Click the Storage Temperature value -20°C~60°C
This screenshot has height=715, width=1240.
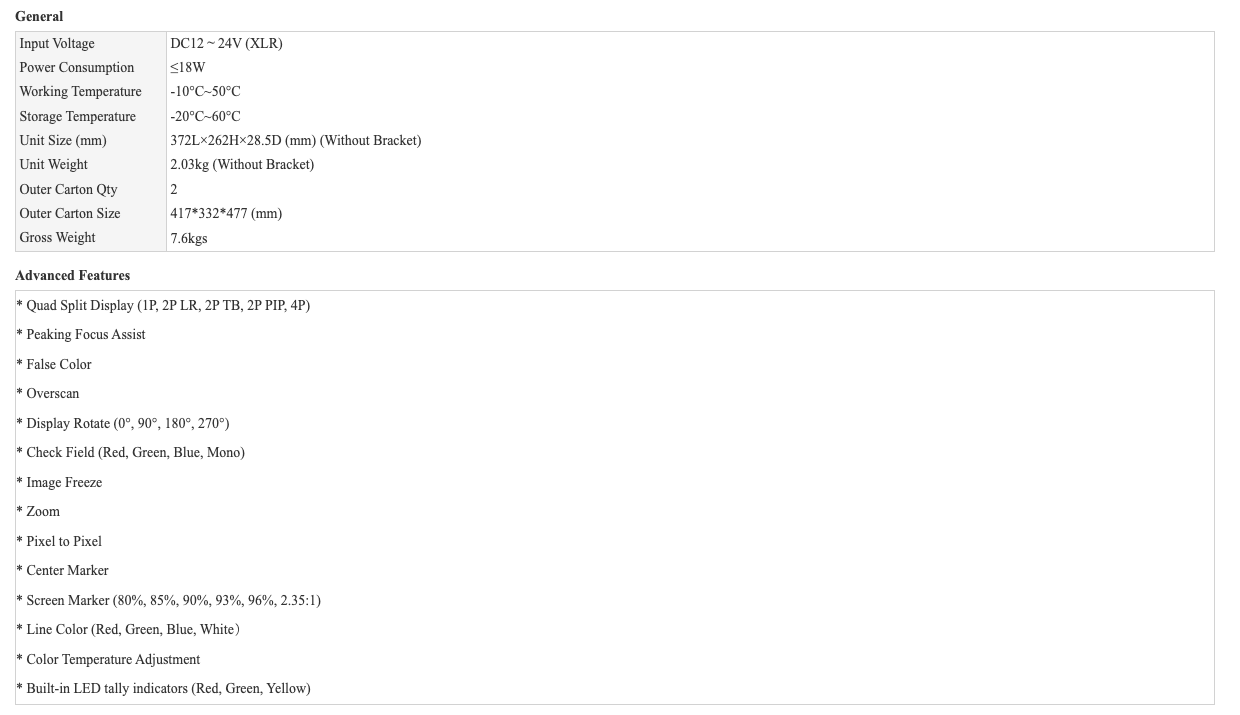coord(205,116)
